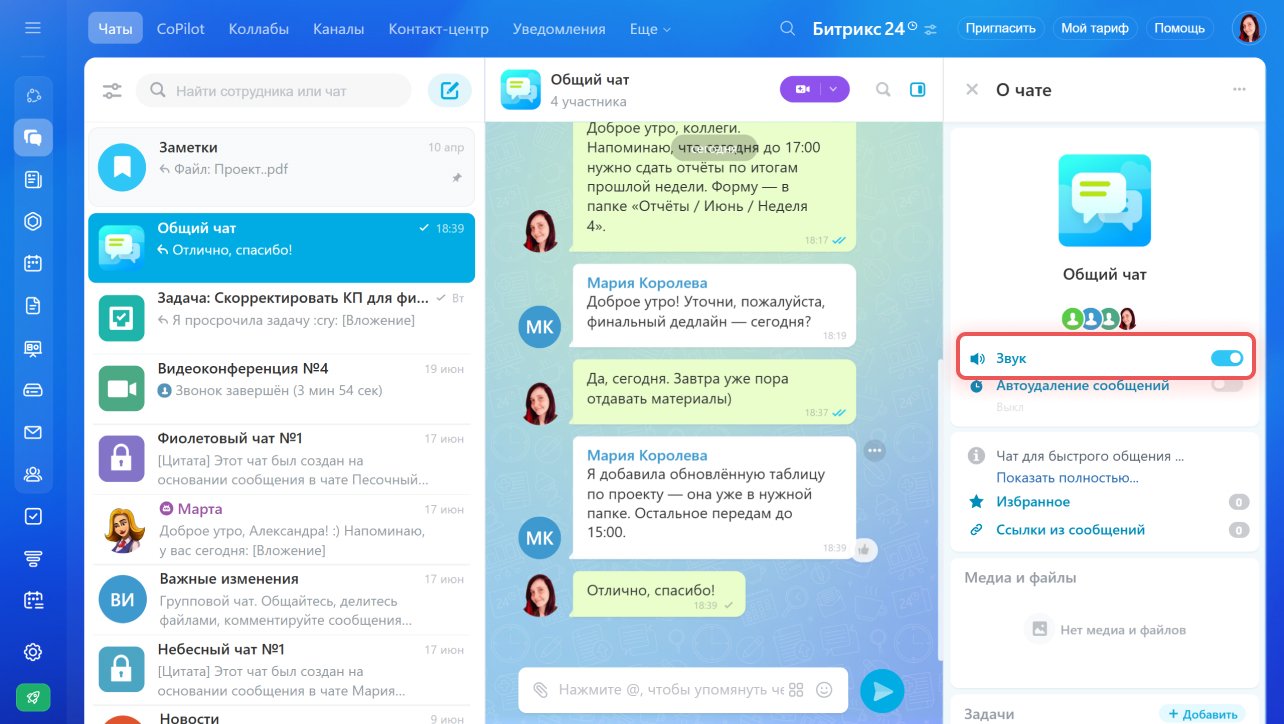Viewport: 1284px width, 724px height.
Task: Focus the Найти сотрудника или чат search field
Action: [274, 91]
